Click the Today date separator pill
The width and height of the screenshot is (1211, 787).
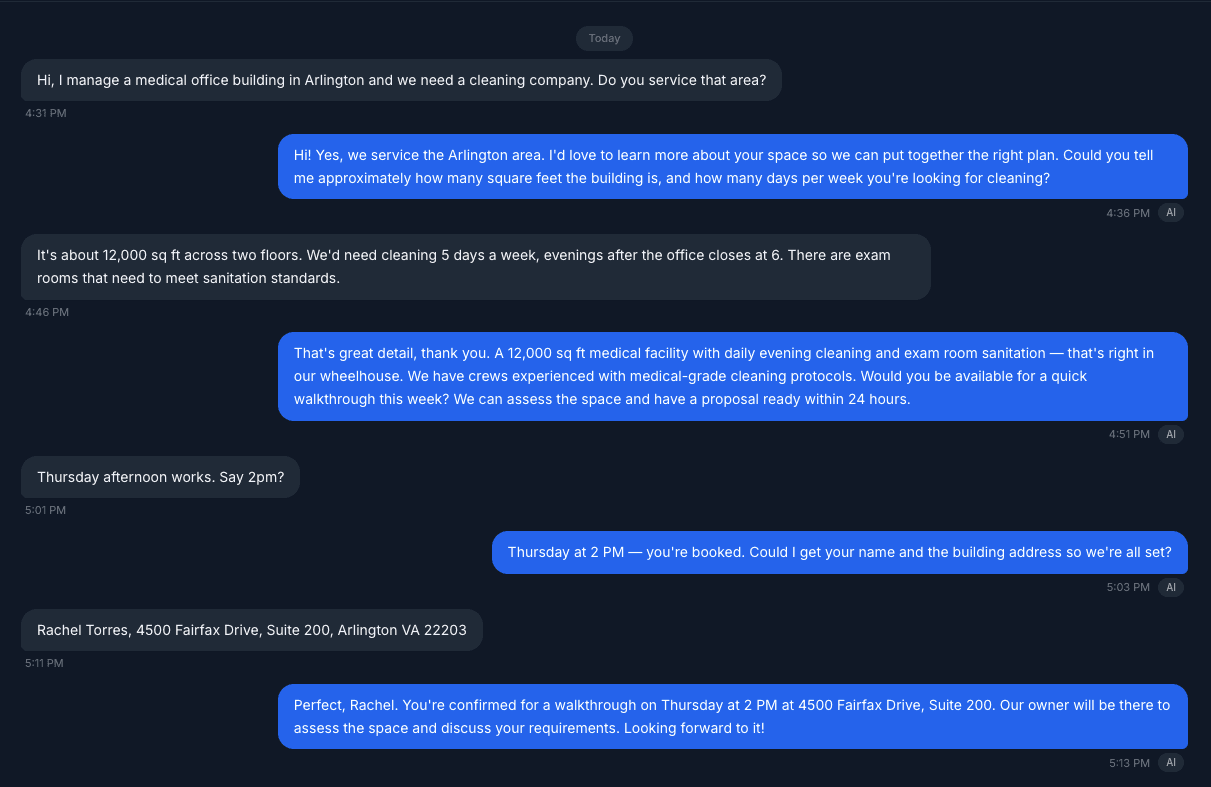tap(604, 38)
